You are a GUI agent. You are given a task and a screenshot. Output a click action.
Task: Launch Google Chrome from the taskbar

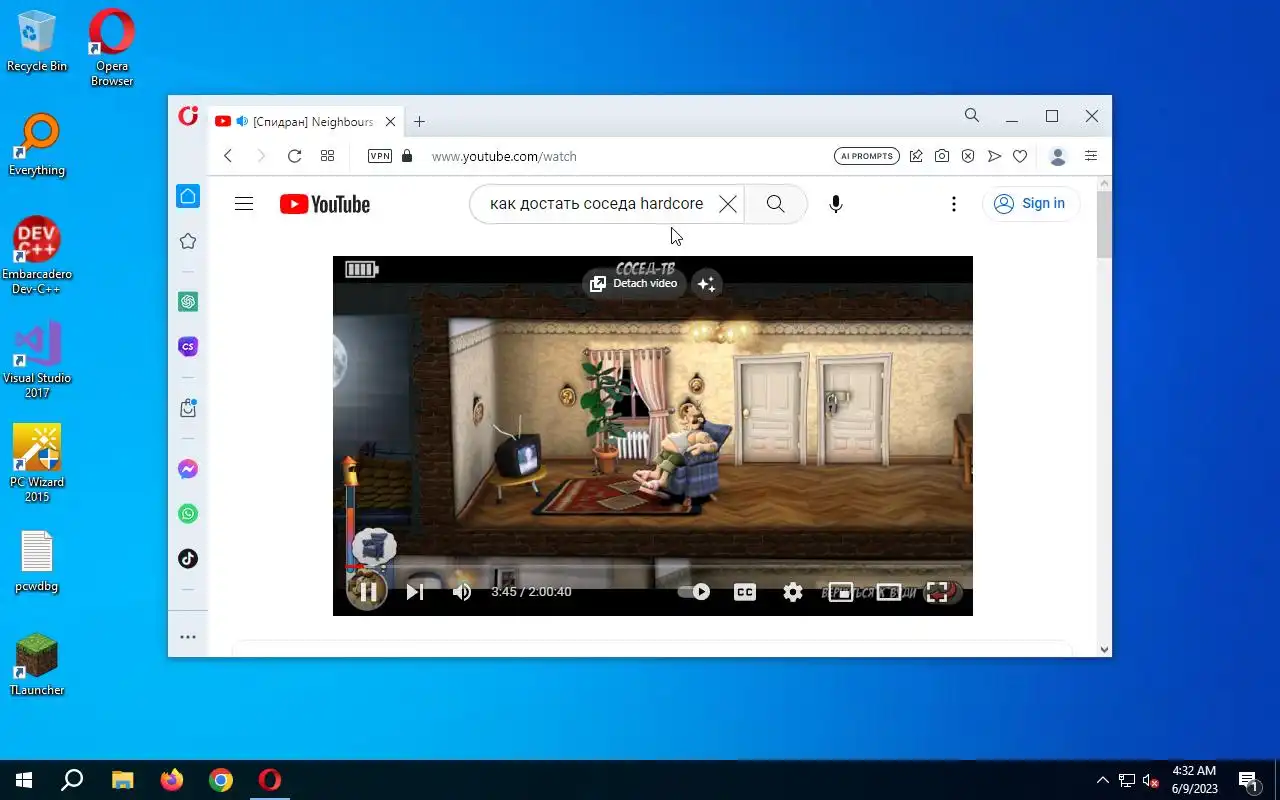[x=221, y=780]
